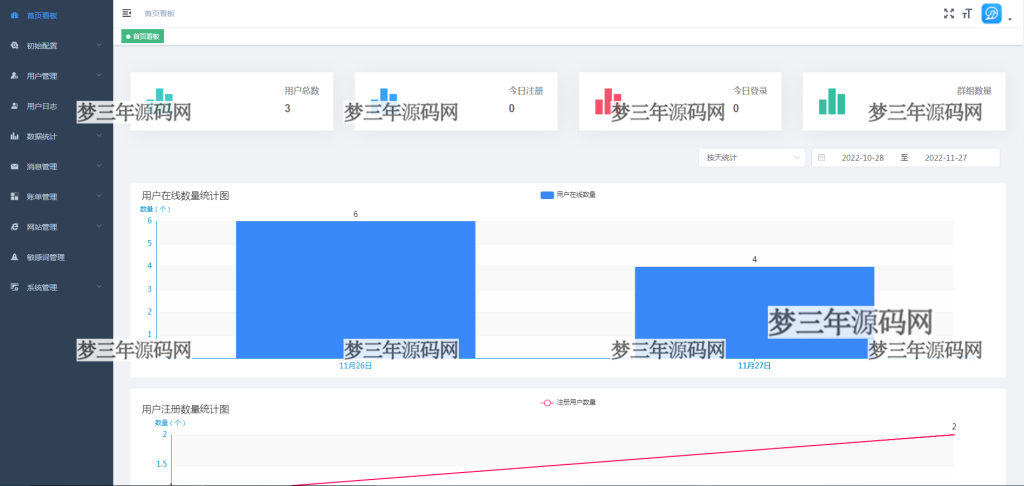The image size is (1024, 486).
Task: Click the 系统管理 icon in sidebar
Action: (14, 287)
